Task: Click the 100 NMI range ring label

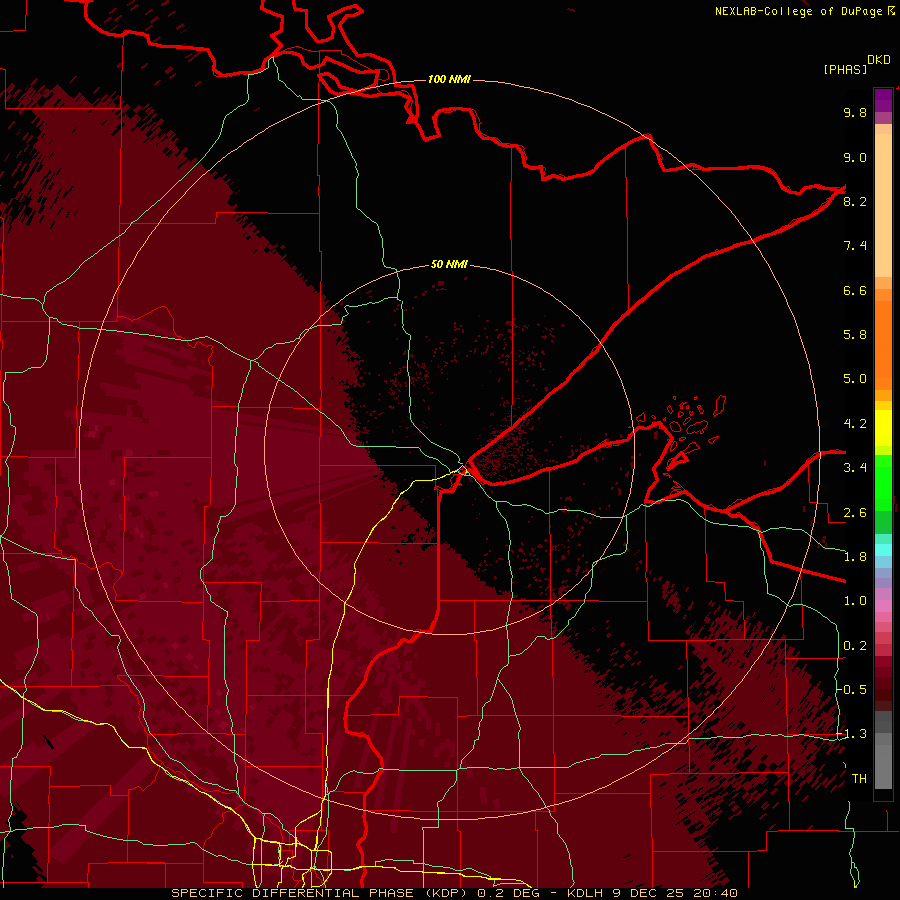Action: click(449, 79)
